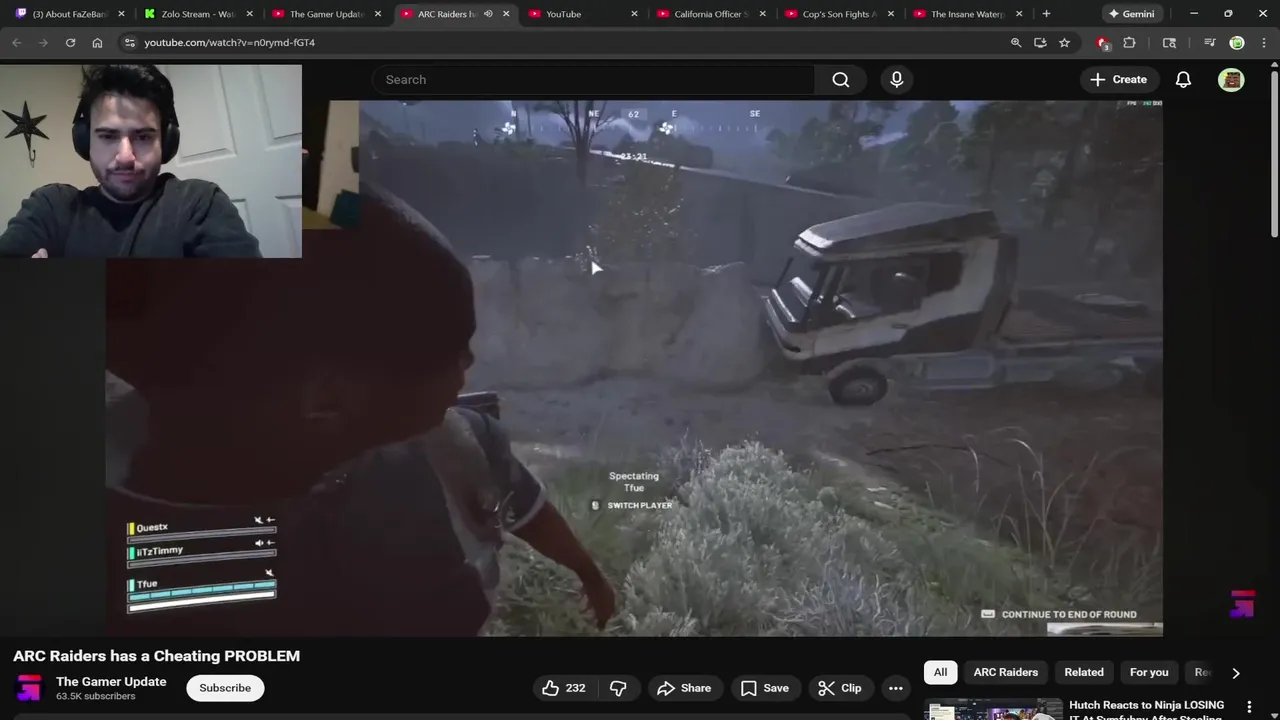Image resolution: width=1280 pixels, height=720 pixels.
Task: Switch to the YouTube tab
Action: (582, 14)
